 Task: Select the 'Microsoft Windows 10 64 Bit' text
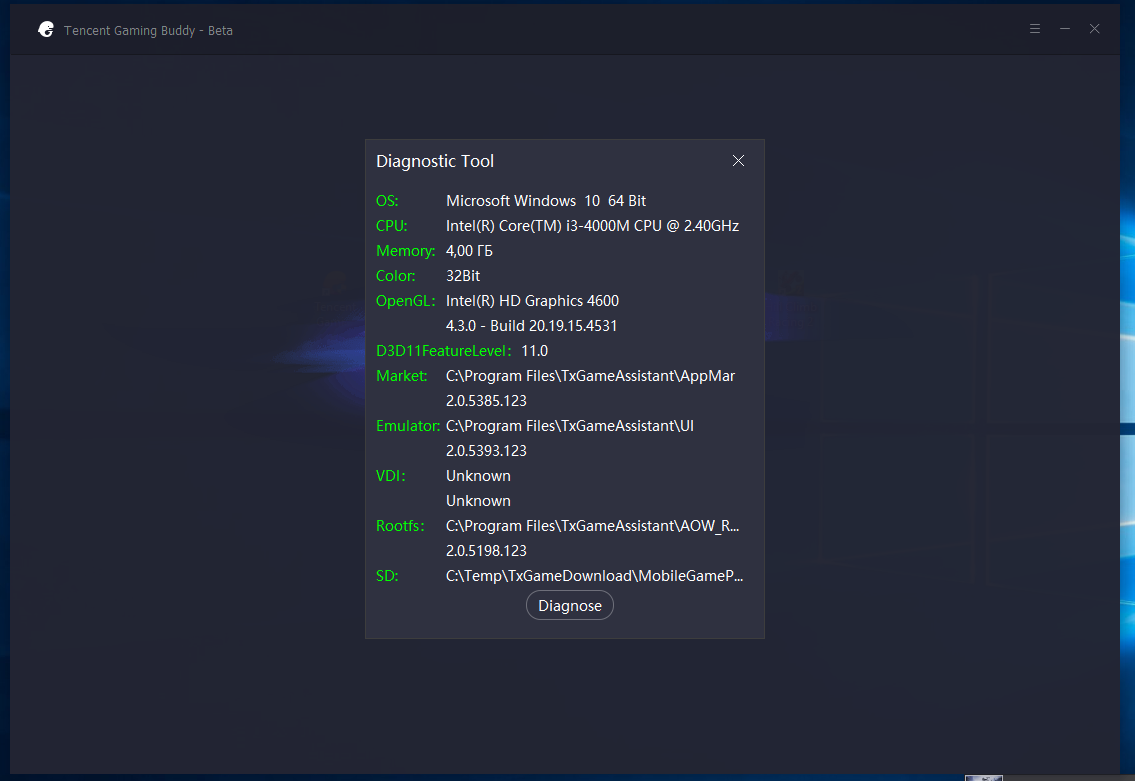(546, 200)
